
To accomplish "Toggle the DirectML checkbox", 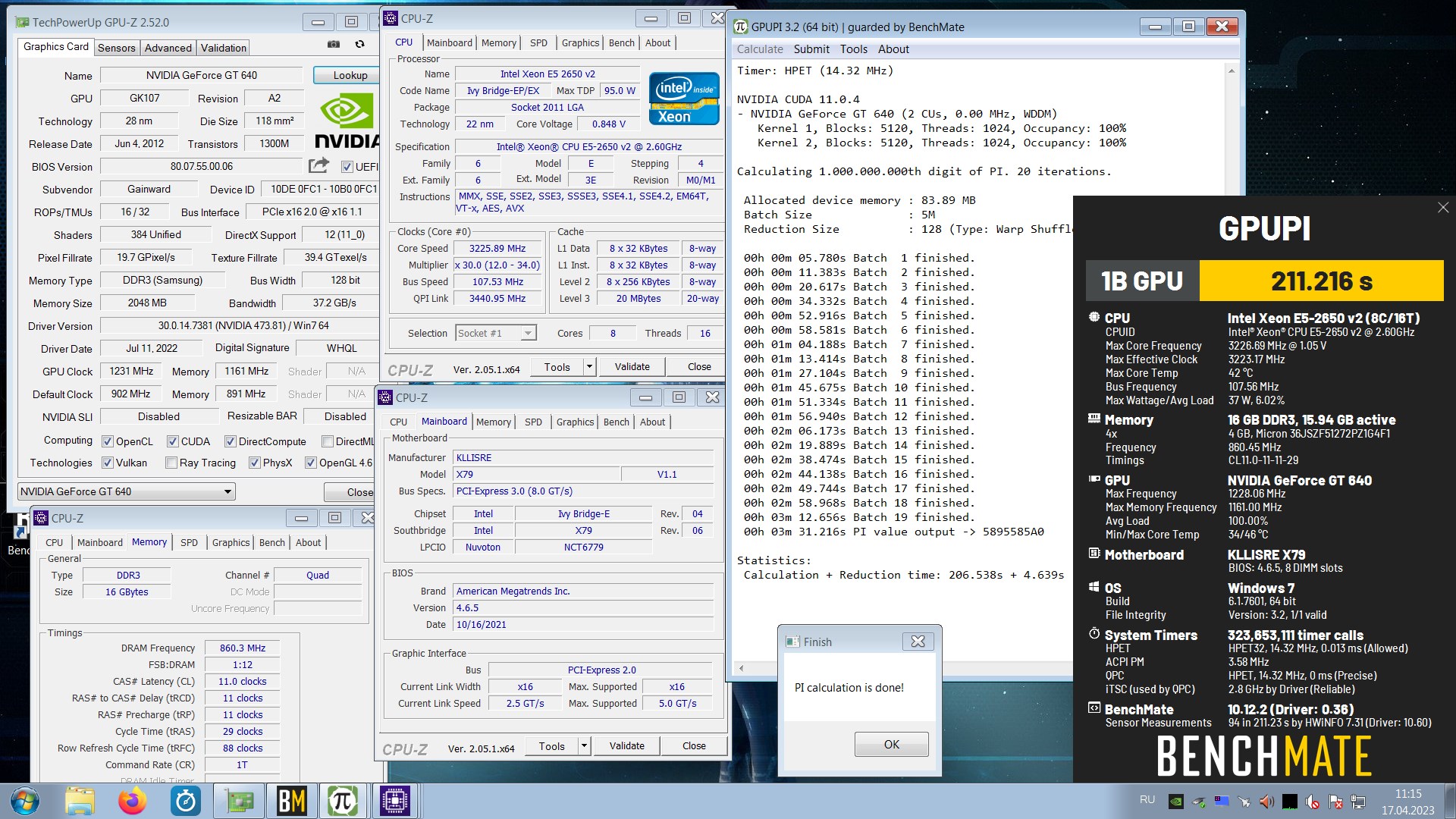I will [x=328, y=441].
